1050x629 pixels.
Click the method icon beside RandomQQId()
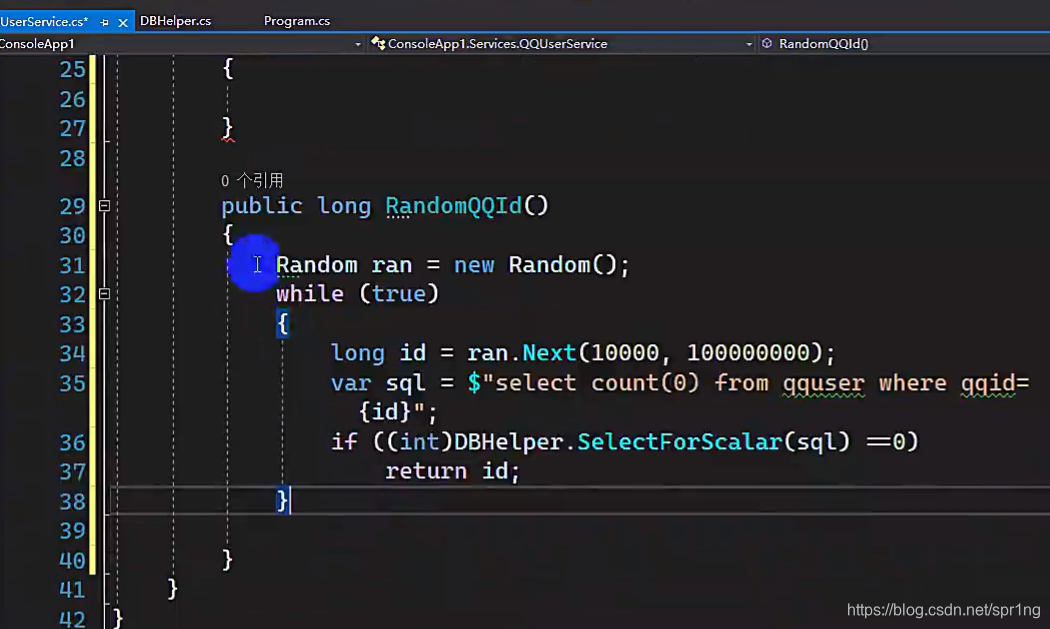tap(767, 44)
